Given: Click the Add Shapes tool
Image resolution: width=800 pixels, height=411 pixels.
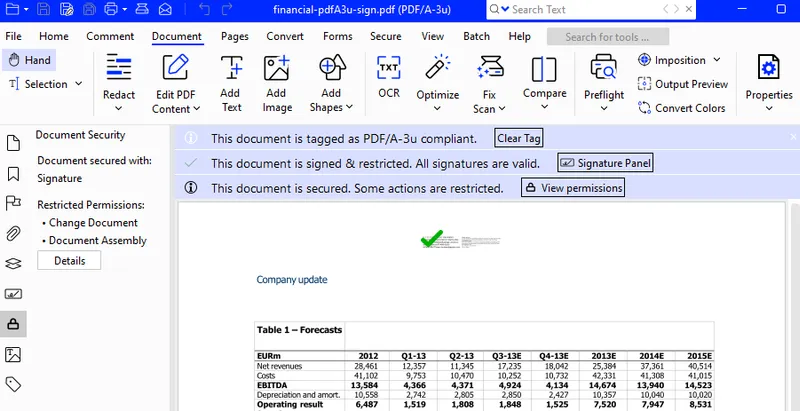Looking at the screenshot, I should pos(332,83).
